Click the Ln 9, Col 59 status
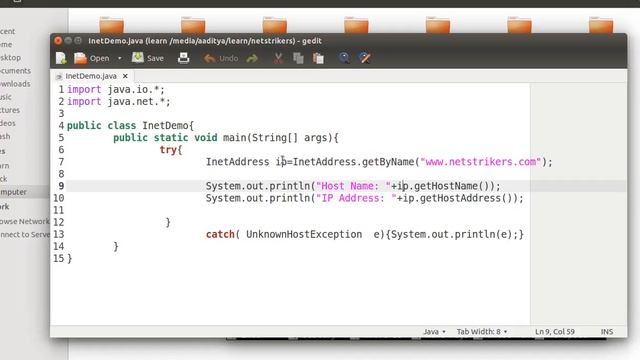640x360 pixels. coord(555,331)
